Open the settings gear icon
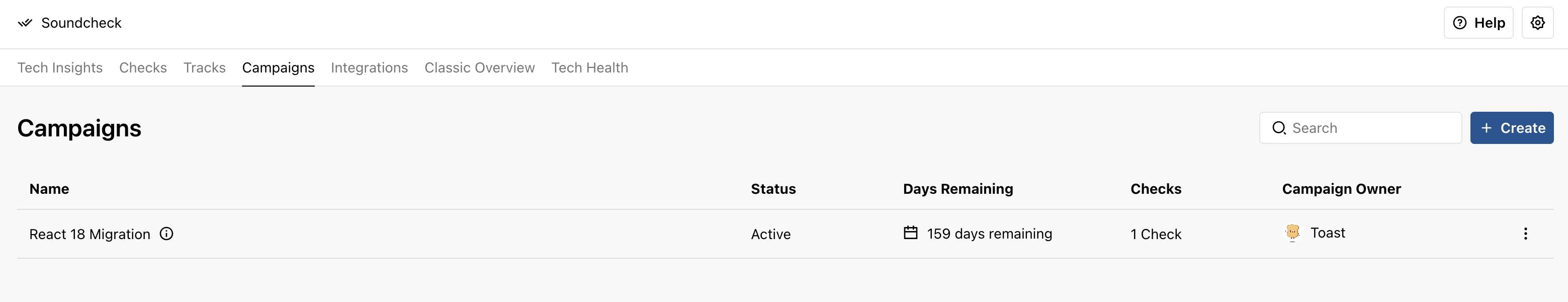The image size is (1568, 302). [1537, 23]
